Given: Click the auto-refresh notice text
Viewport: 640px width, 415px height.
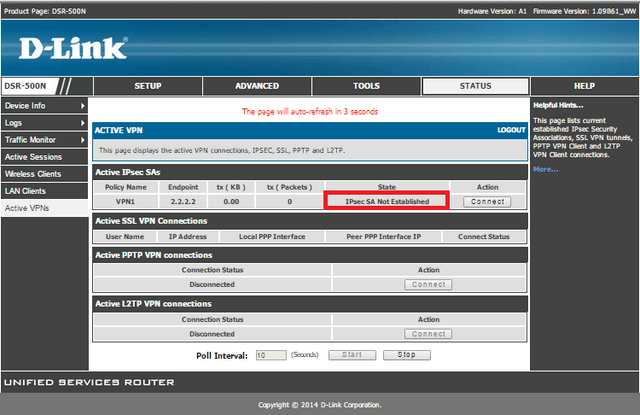Looking at the screenshot, I should 310,111.
